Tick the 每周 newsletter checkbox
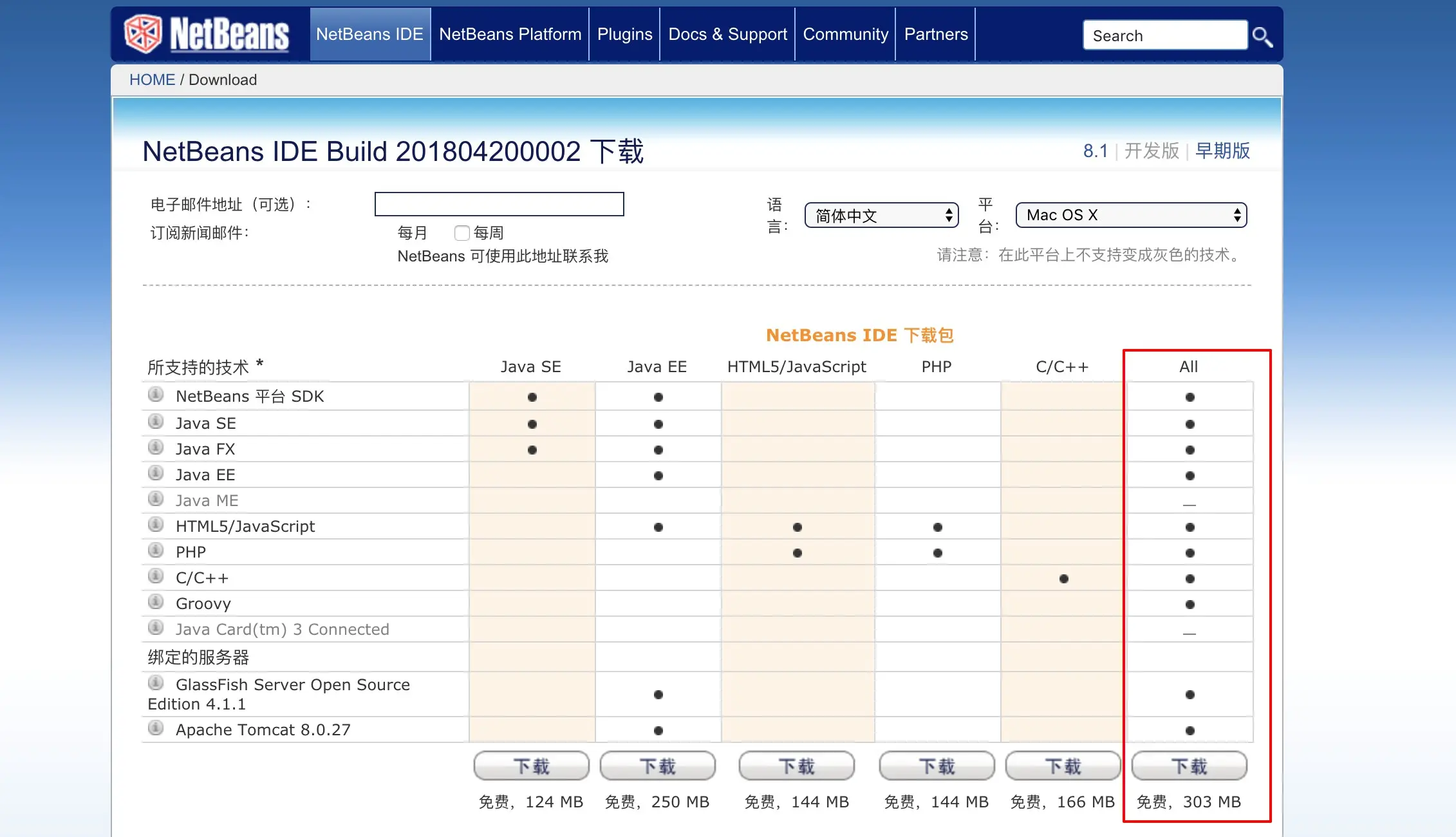Screen dimensions: 1456x837 click(462, 232)
